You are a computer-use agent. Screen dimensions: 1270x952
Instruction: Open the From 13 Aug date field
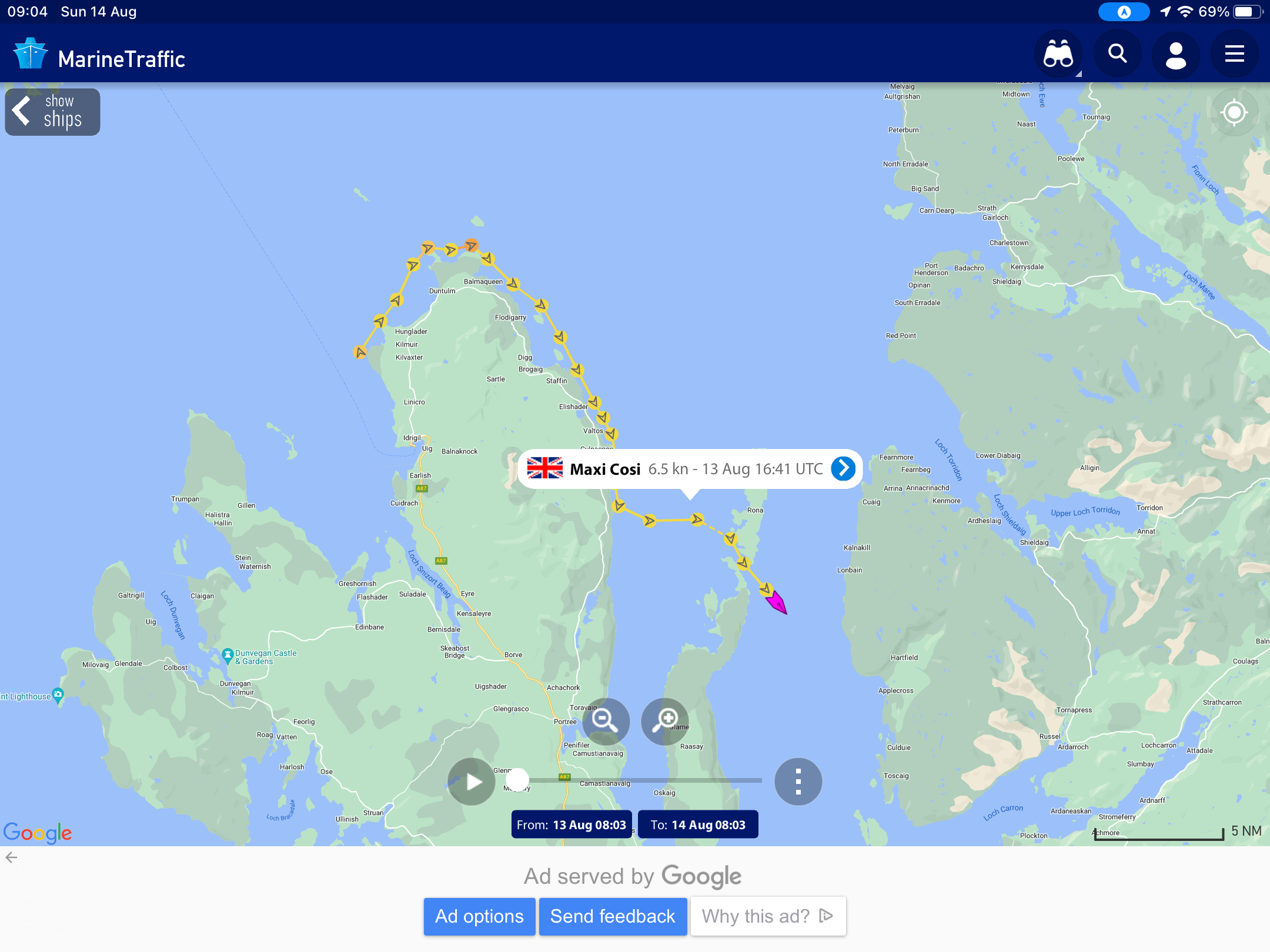pos(571,824)
